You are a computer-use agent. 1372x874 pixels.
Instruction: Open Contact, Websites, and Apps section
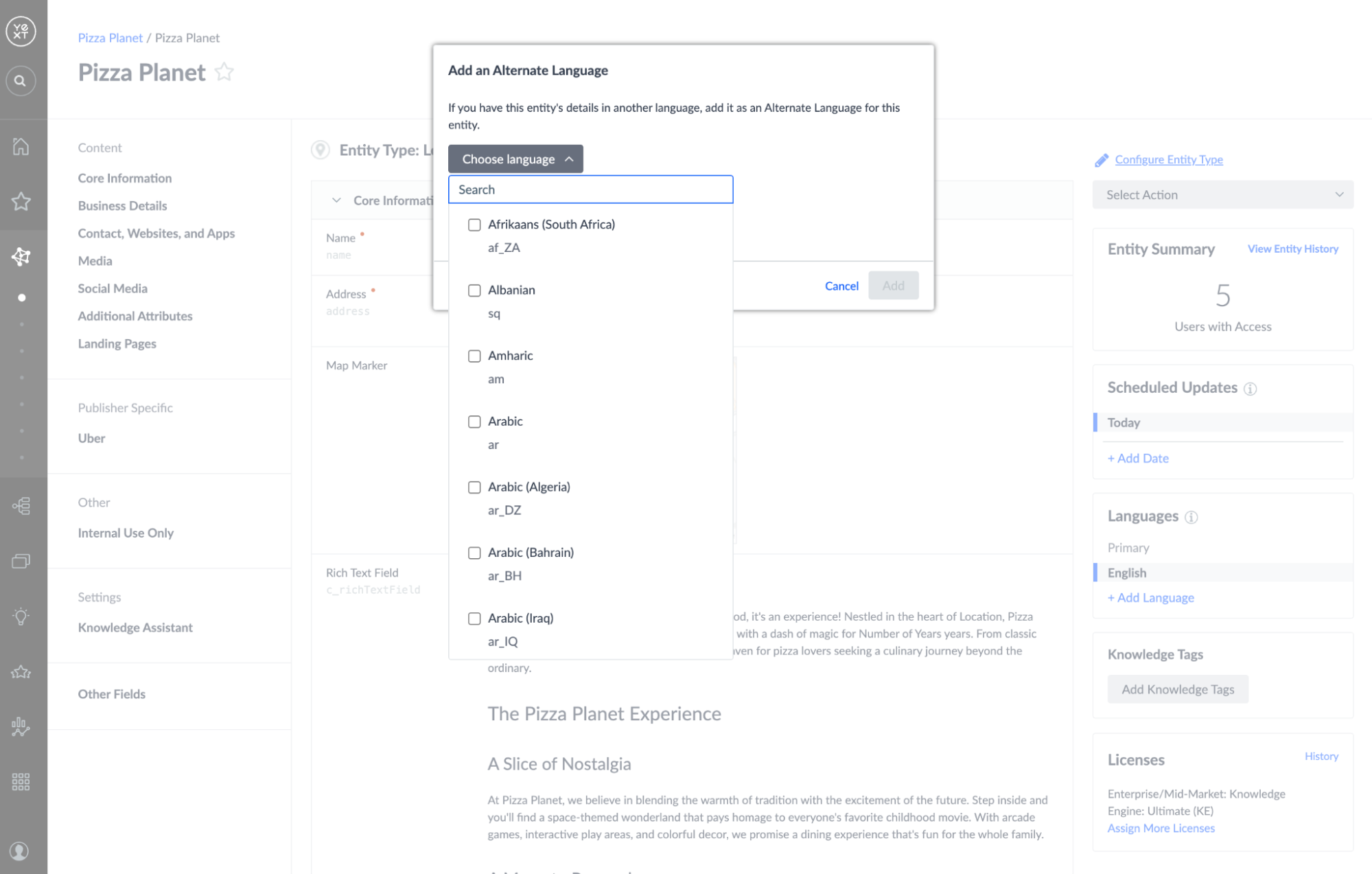[156, 233]
